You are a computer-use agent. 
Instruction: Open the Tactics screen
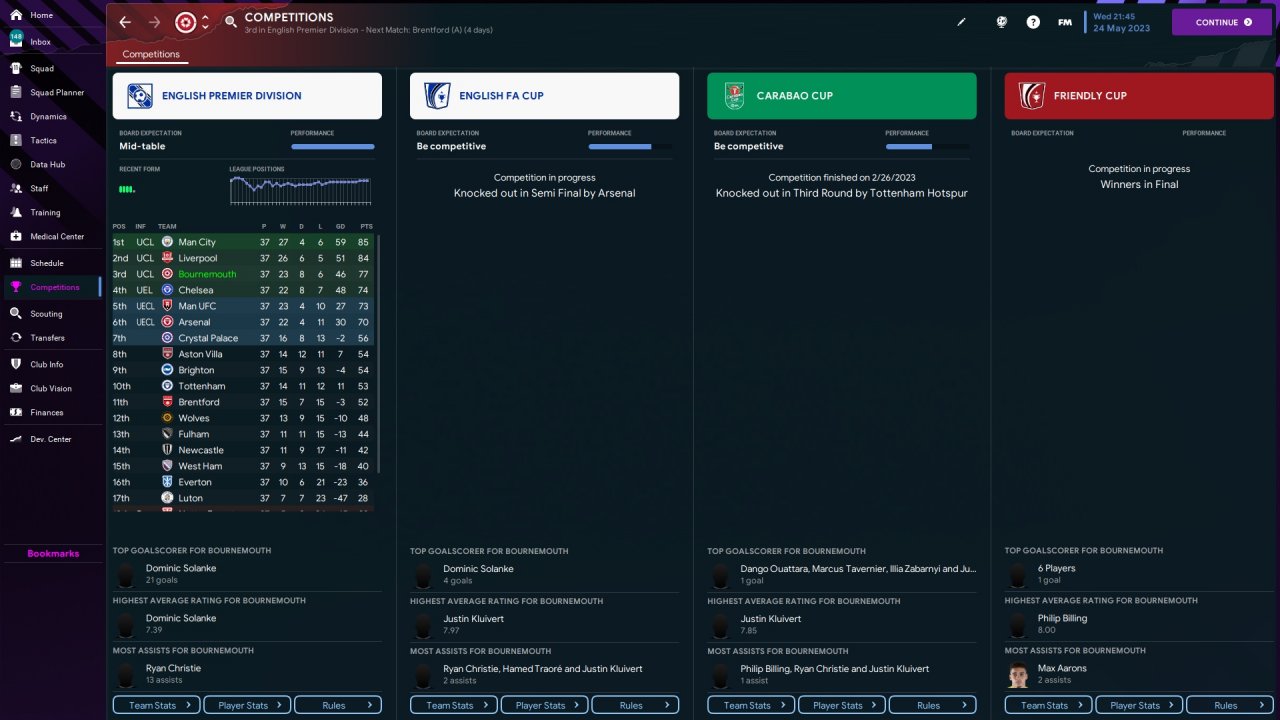(43, 141)
